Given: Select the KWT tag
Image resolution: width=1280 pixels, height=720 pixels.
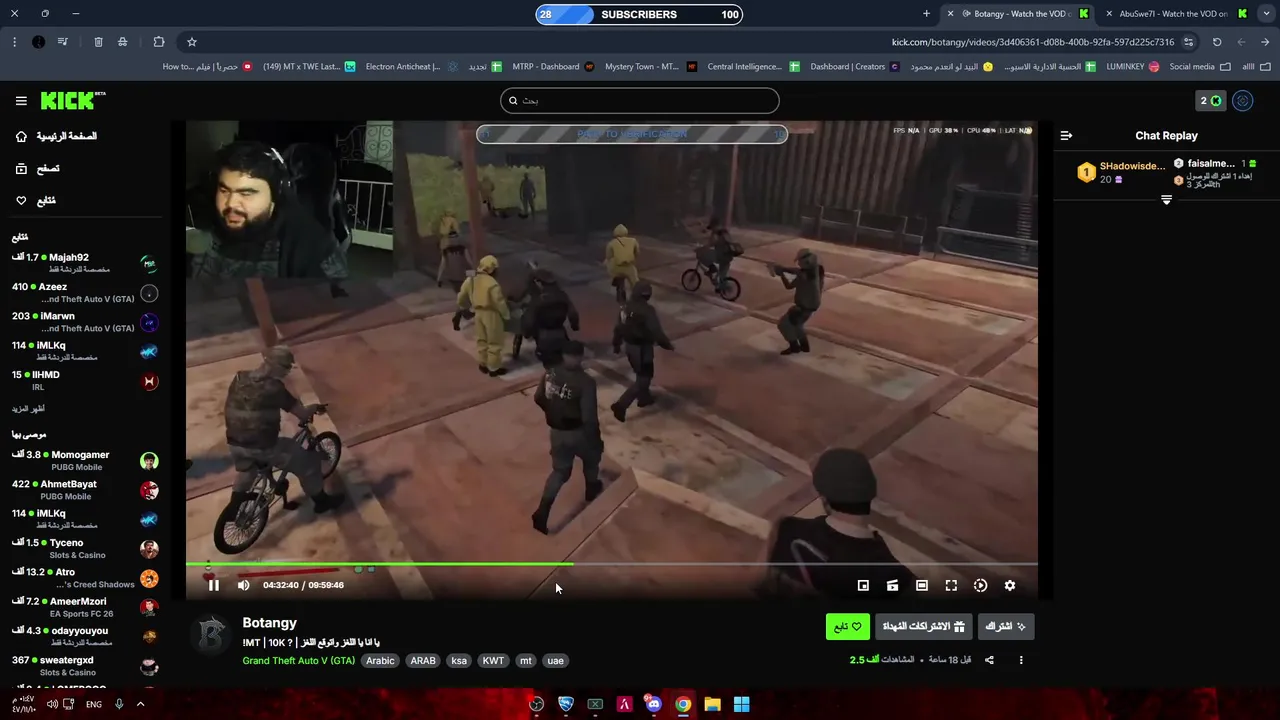Looking at the screenshot, I should pos(493,661).
